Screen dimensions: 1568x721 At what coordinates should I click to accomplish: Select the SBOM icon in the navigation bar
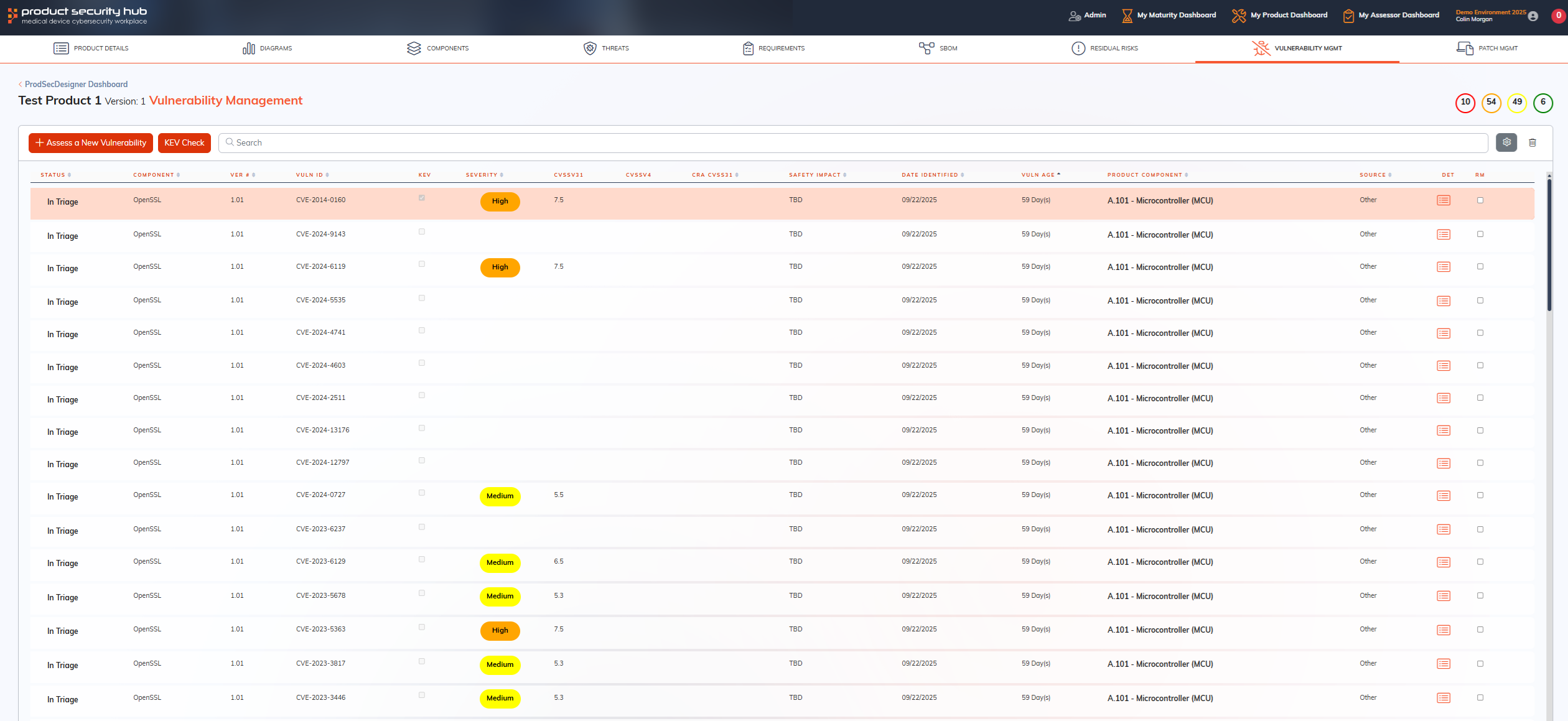[926, 47]
